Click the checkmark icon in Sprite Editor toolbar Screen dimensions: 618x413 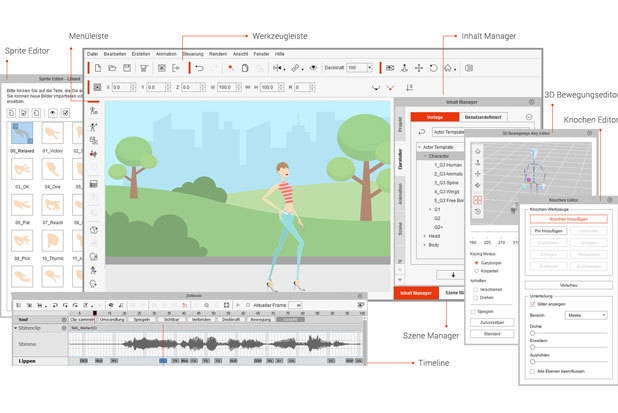[65, 113]
